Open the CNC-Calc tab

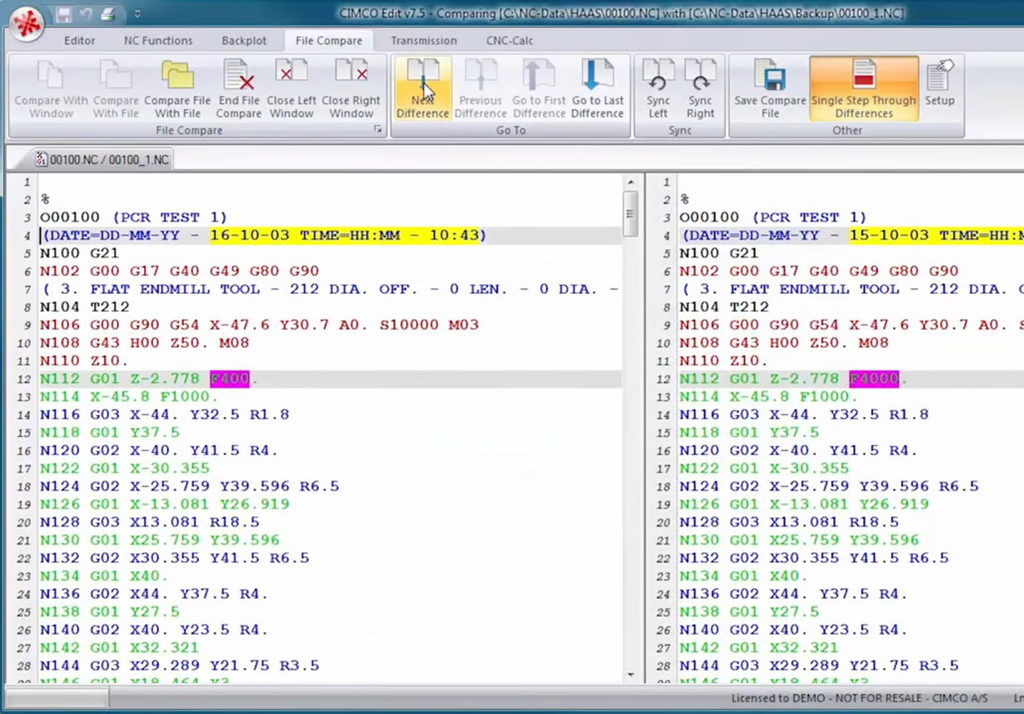click(x=509, y=41)
